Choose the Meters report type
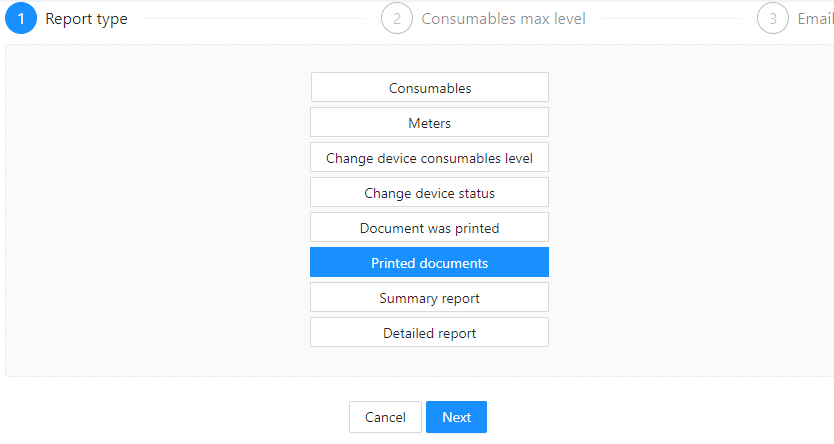The height and width of the screenshot is (444, 834). coord(430,122)
